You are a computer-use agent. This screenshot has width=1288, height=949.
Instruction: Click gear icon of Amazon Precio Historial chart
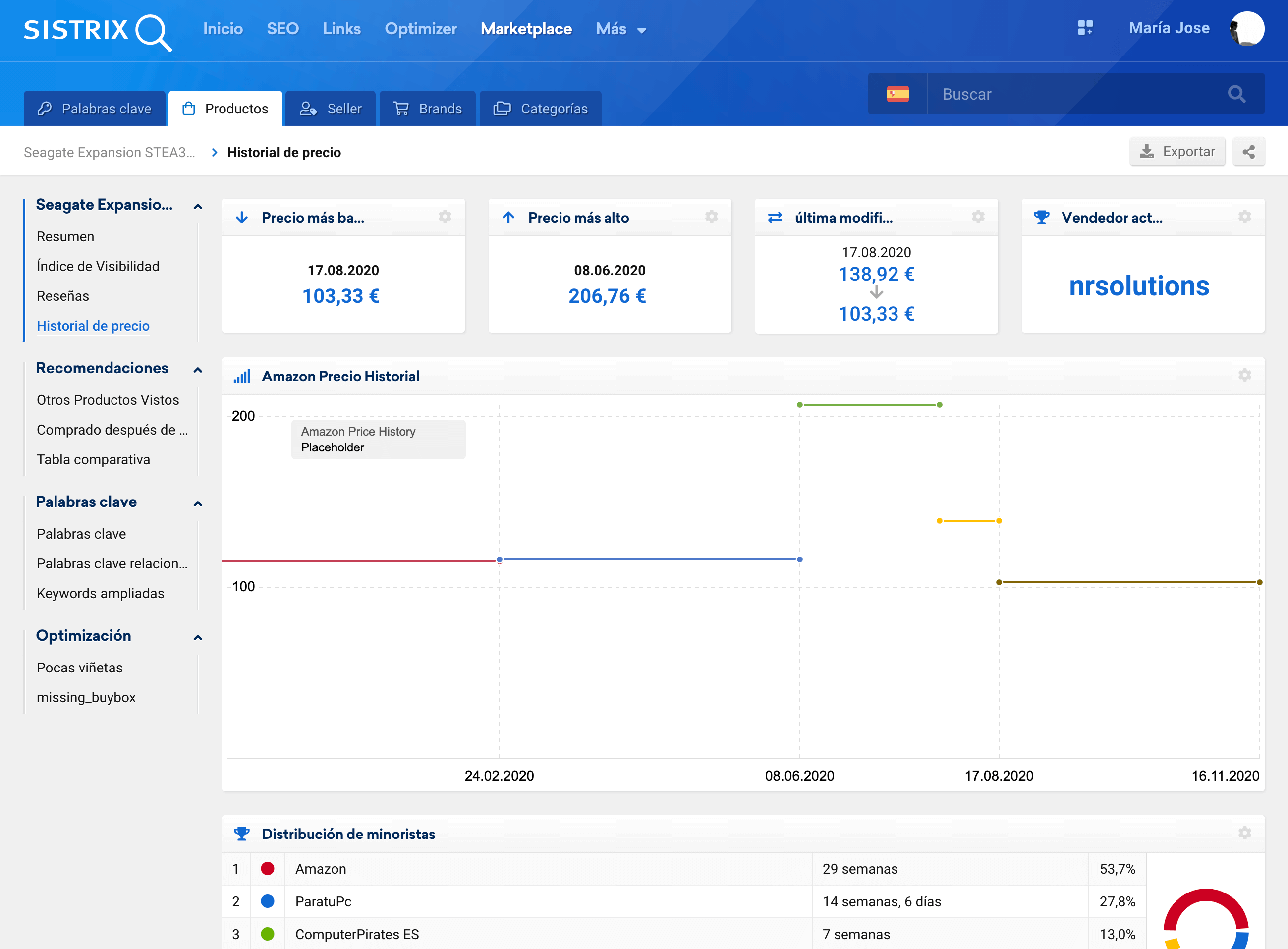click(1244, 375)
